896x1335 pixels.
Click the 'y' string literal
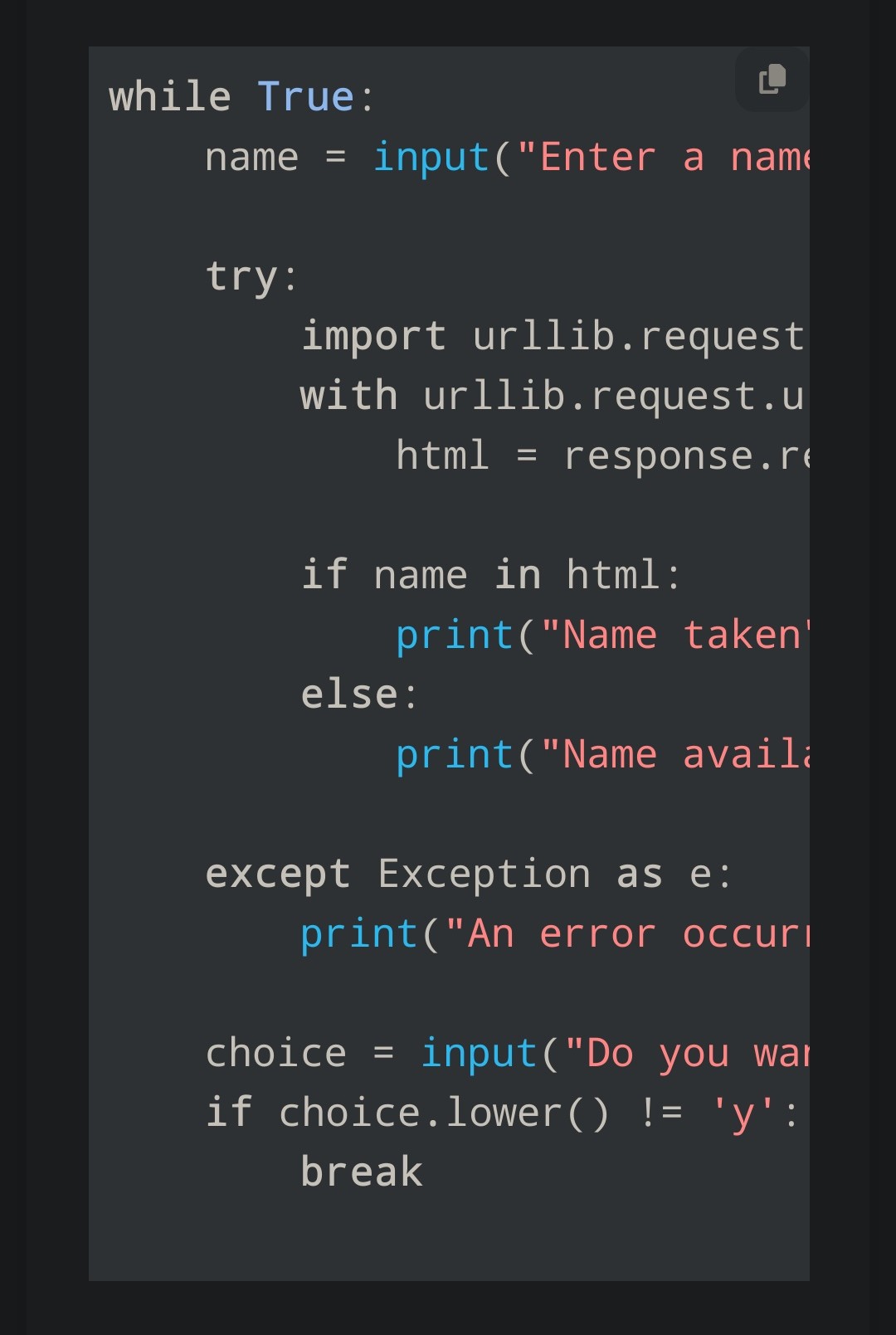click(x=743, y=1113)
